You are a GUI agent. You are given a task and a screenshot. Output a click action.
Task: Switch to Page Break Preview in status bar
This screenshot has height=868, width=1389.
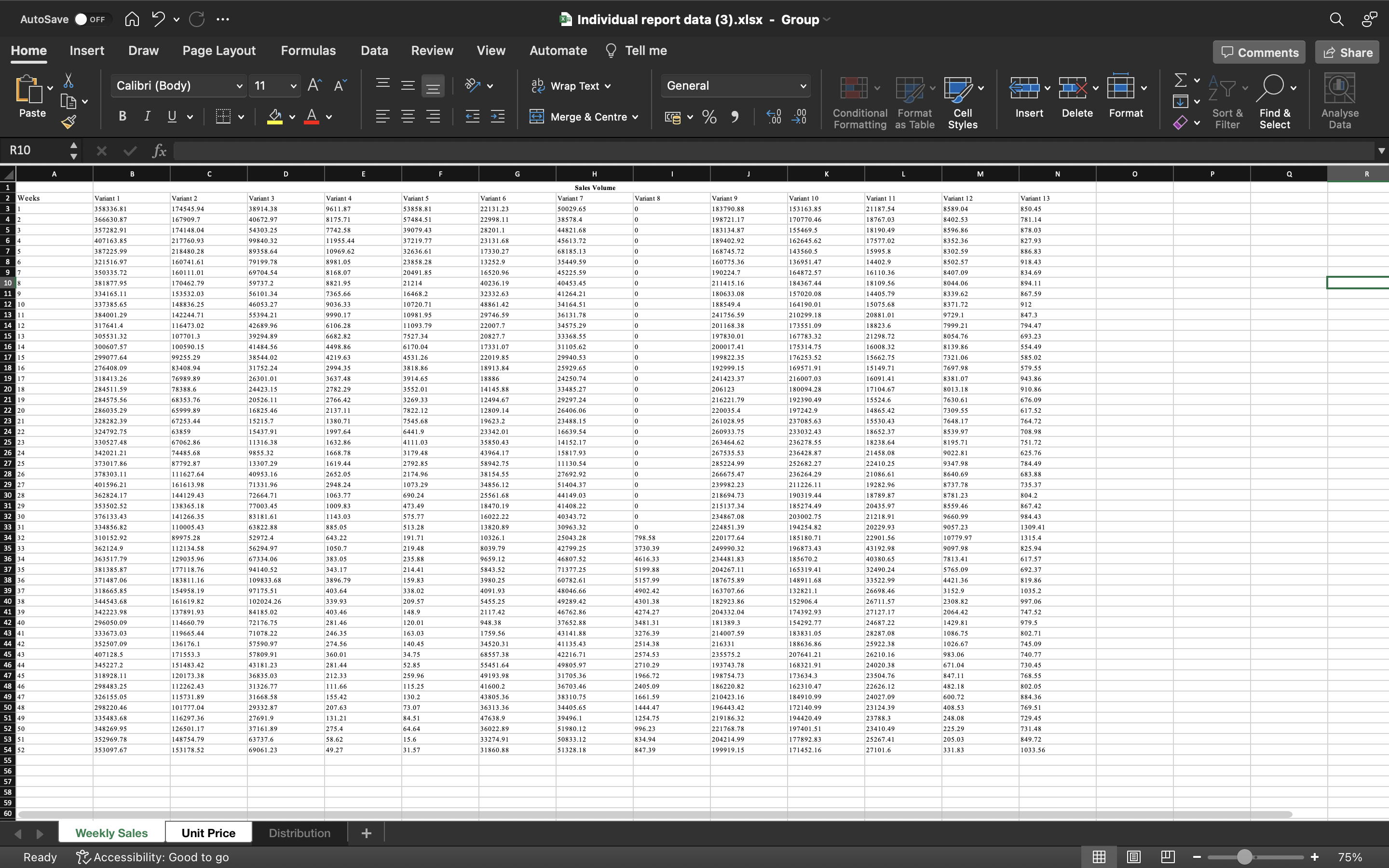point(1168,857)
